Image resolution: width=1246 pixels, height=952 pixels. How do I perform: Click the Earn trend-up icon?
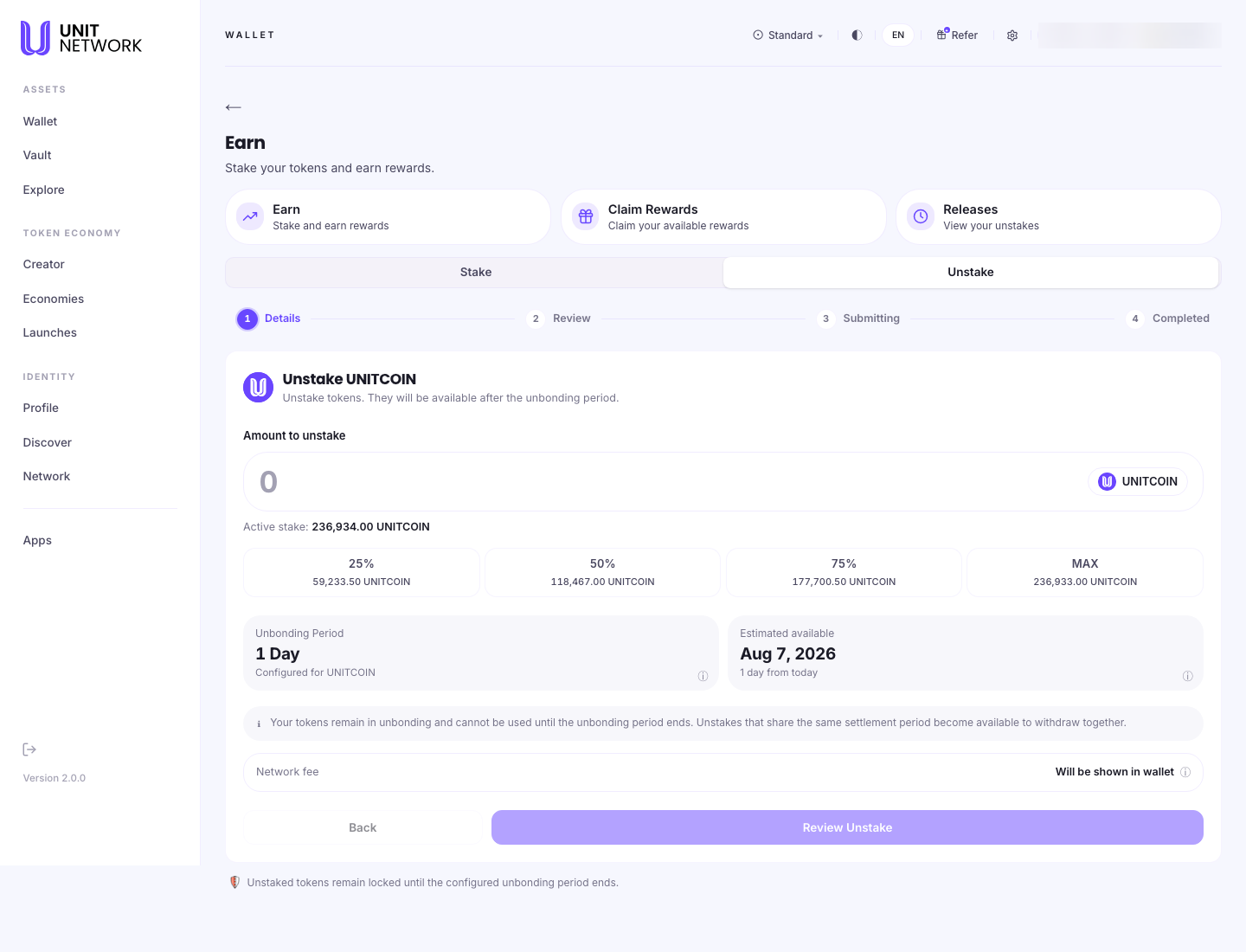pyautogui.click(x=250, y=216)
